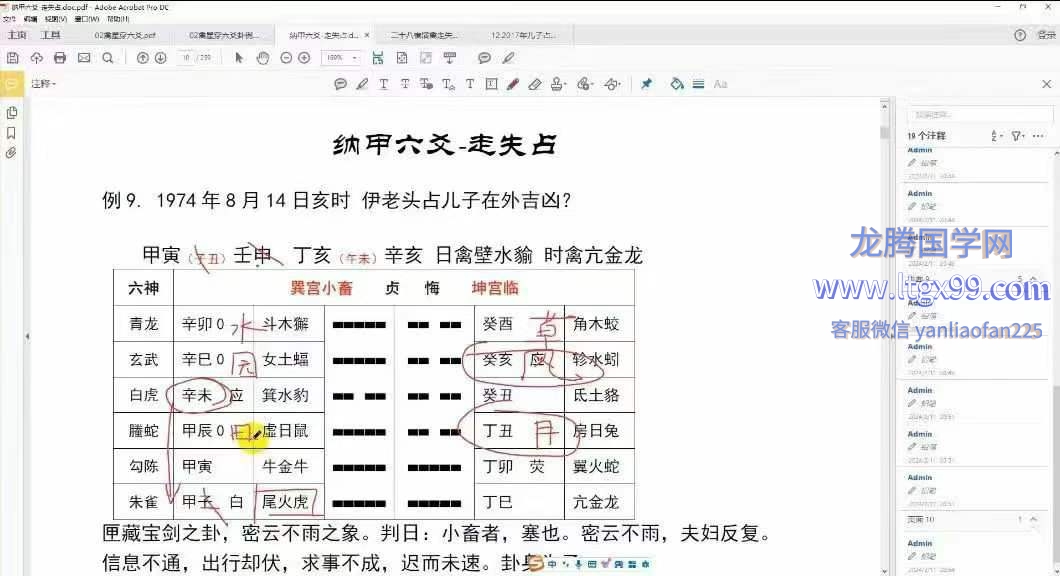The width and height of the screenshot is (1060, 576).
Task: Open the bookmarks panel in left sidebar
Action: 11,133
